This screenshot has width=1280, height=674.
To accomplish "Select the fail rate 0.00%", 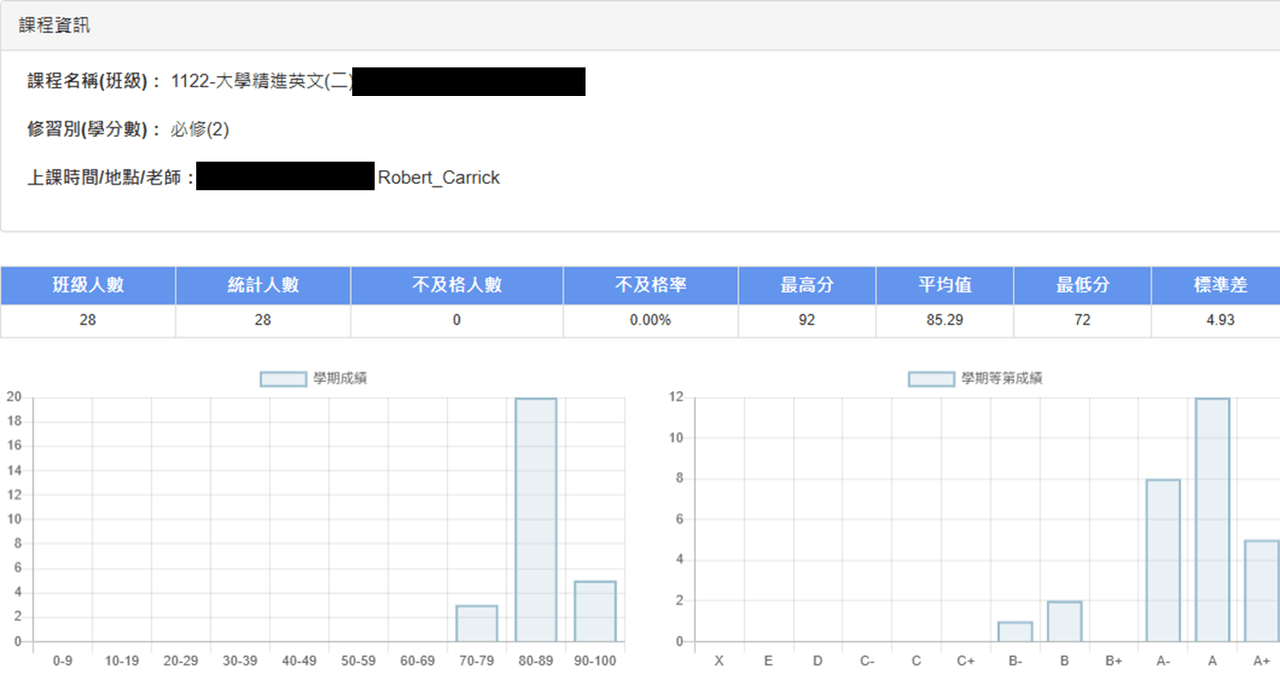I will (651, 320).
